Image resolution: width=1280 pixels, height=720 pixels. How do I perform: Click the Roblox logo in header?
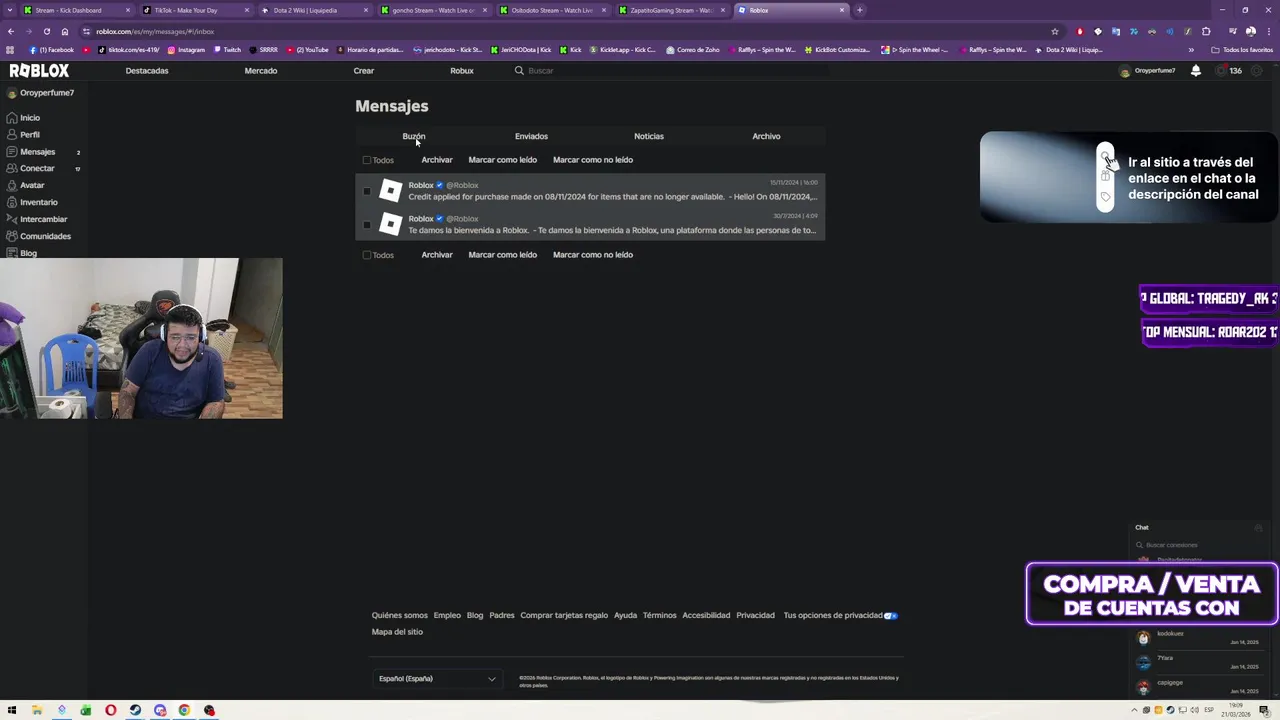pyautogui.click(x=39, y=71)
